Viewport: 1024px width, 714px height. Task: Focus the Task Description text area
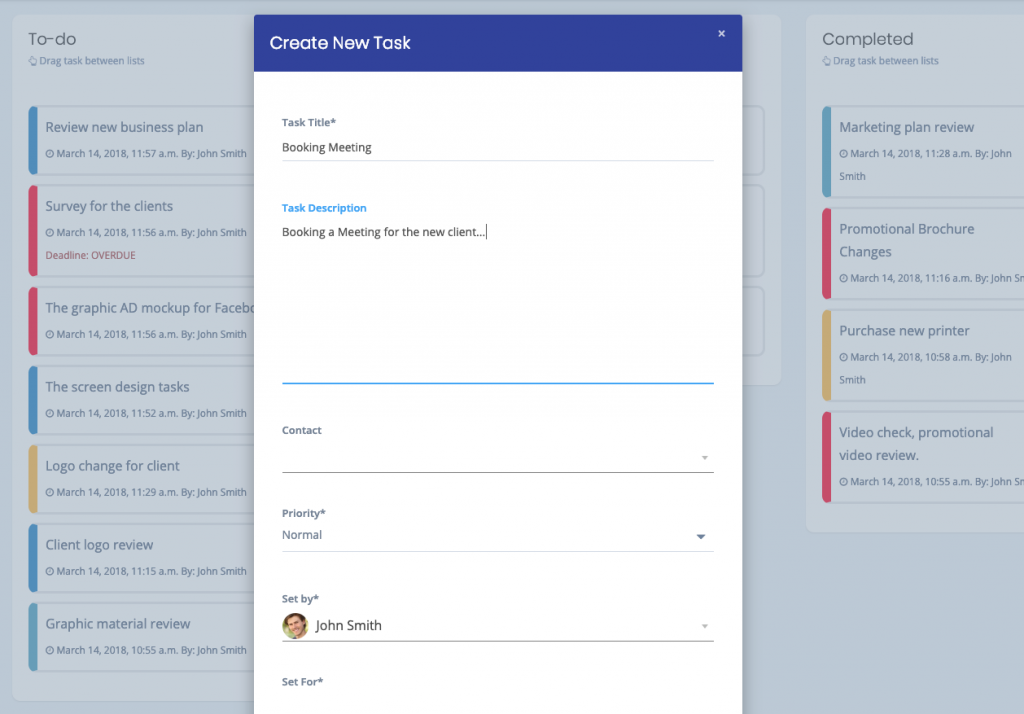497,300
